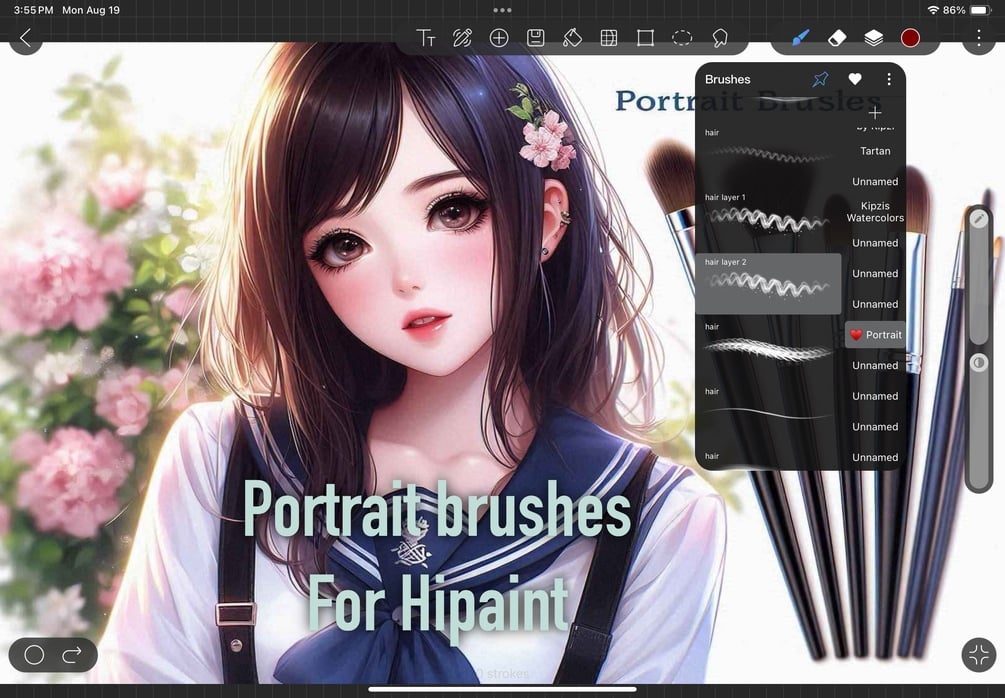Open the Tartan brush category
Screen dimensions: 1005x698
[875, 151]
